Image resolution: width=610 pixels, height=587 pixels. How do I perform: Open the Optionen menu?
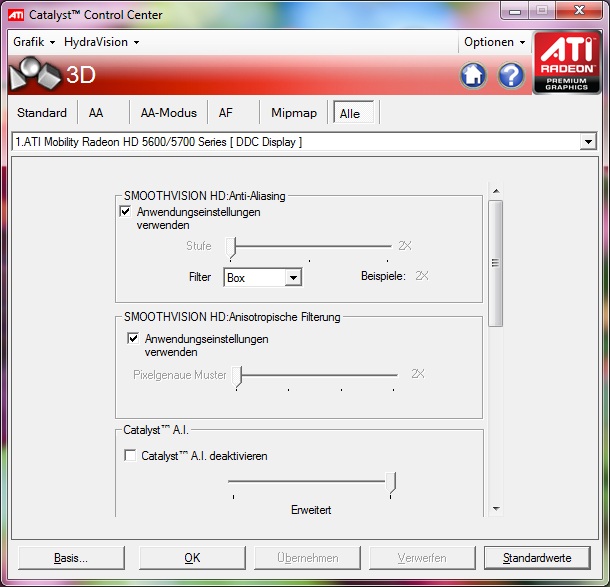click(x=494, y=42)
